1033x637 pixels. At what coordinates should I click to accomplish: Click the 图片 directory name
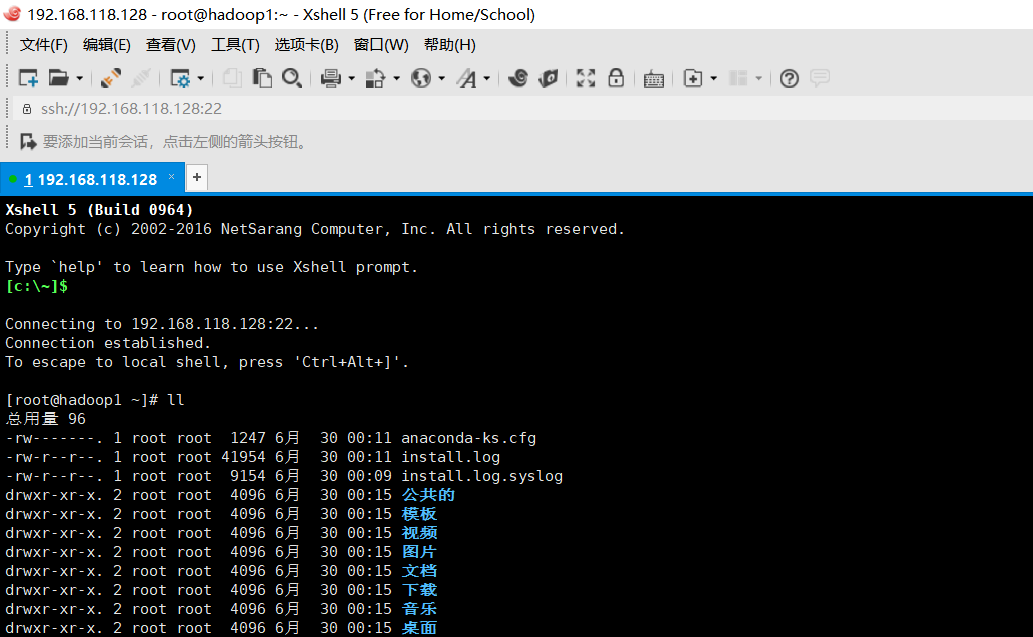(x=419, y=552)
